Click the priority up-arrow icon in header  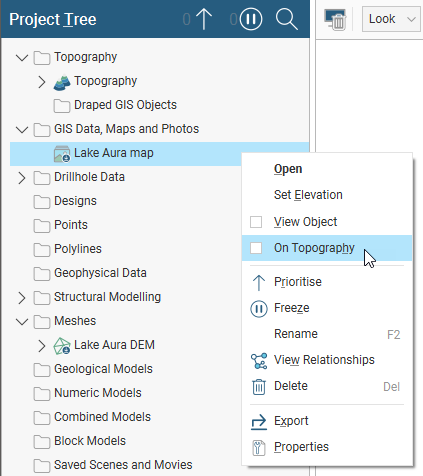coord(204,19)
